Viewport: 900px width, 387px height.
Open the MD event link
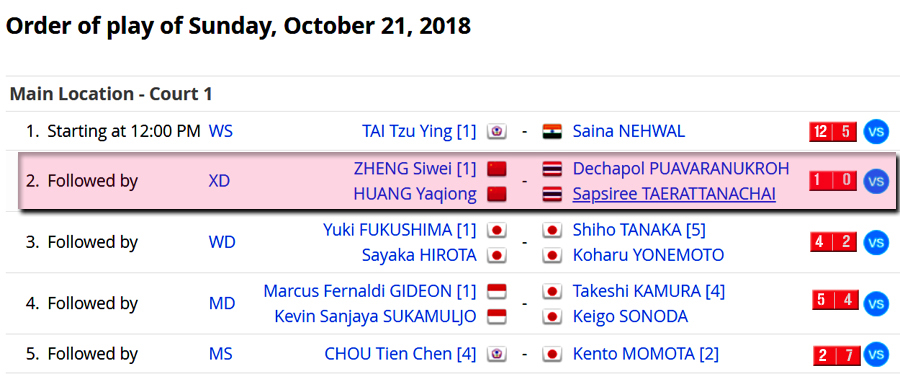pos(222,303)
